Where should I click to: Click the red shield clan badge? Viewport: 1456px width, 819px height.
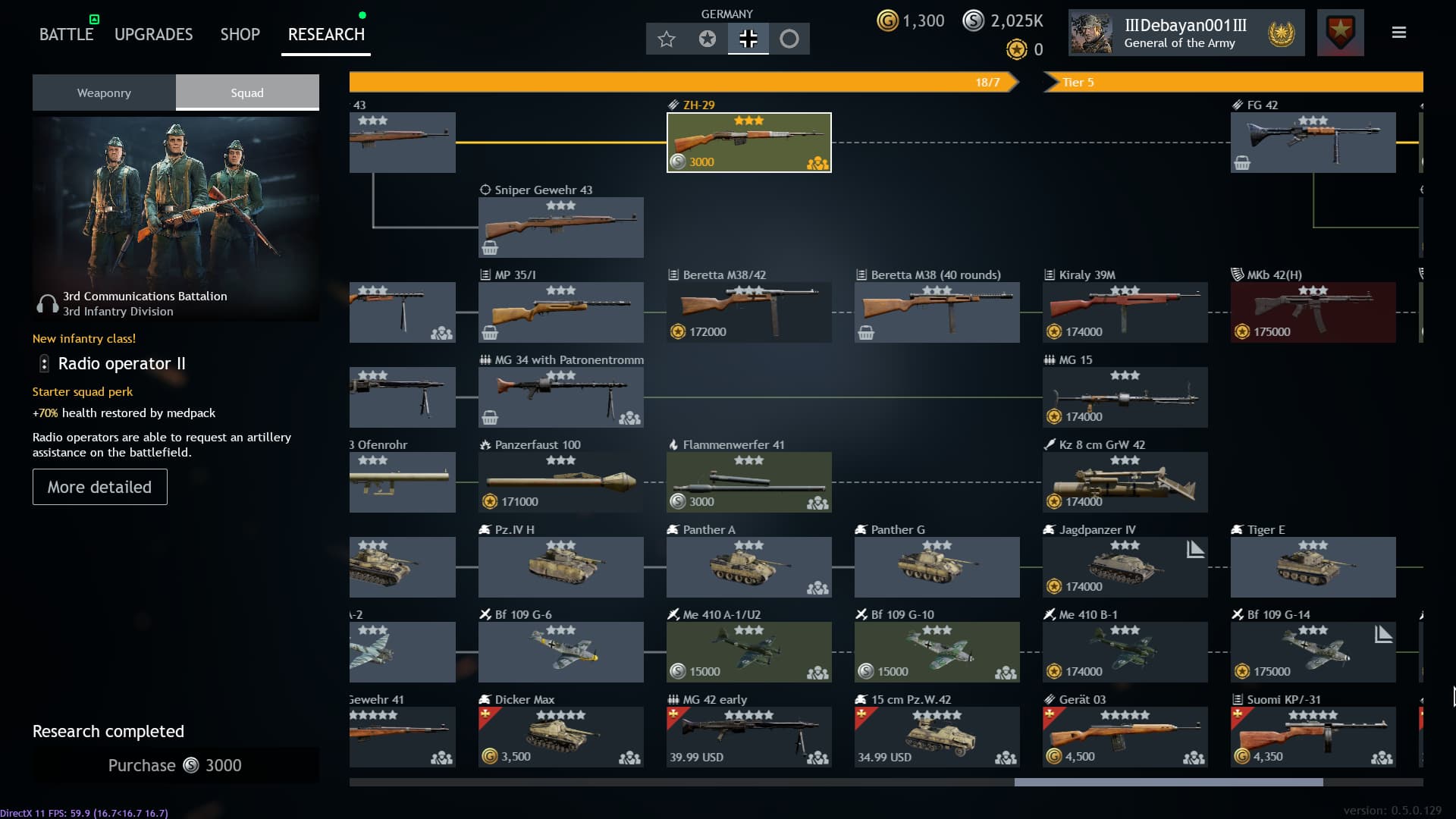pyautogui.click(x=1340, y=33)
